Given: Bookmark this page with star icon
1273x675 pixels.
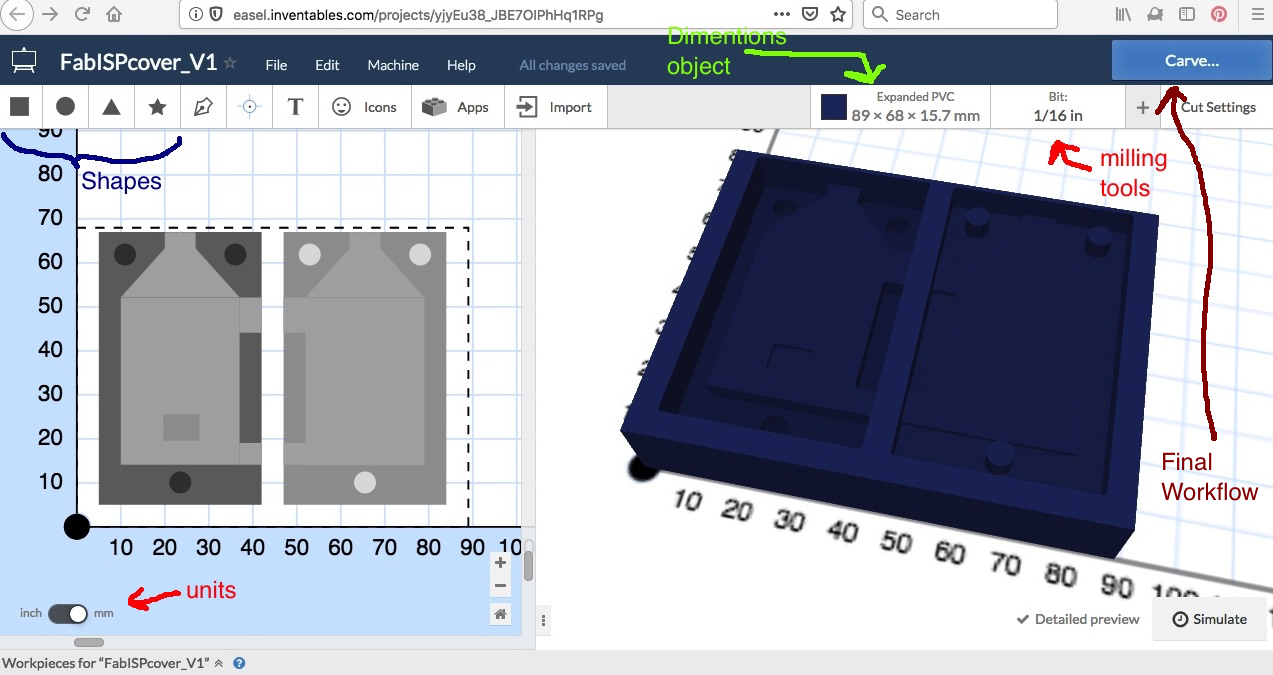Looking at the screenshot, I should [838, 15].
